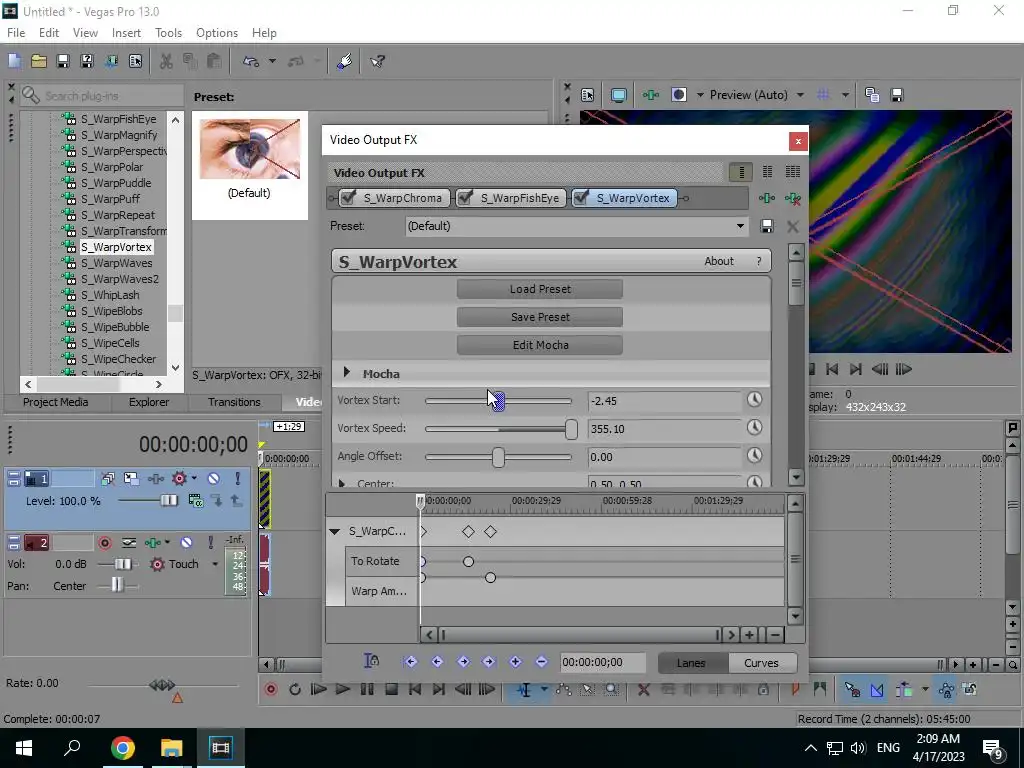Click the Undo arrow in the toolbar
Image resolution: width=1024 pixels, height=768 pixels.
(251, 61)
